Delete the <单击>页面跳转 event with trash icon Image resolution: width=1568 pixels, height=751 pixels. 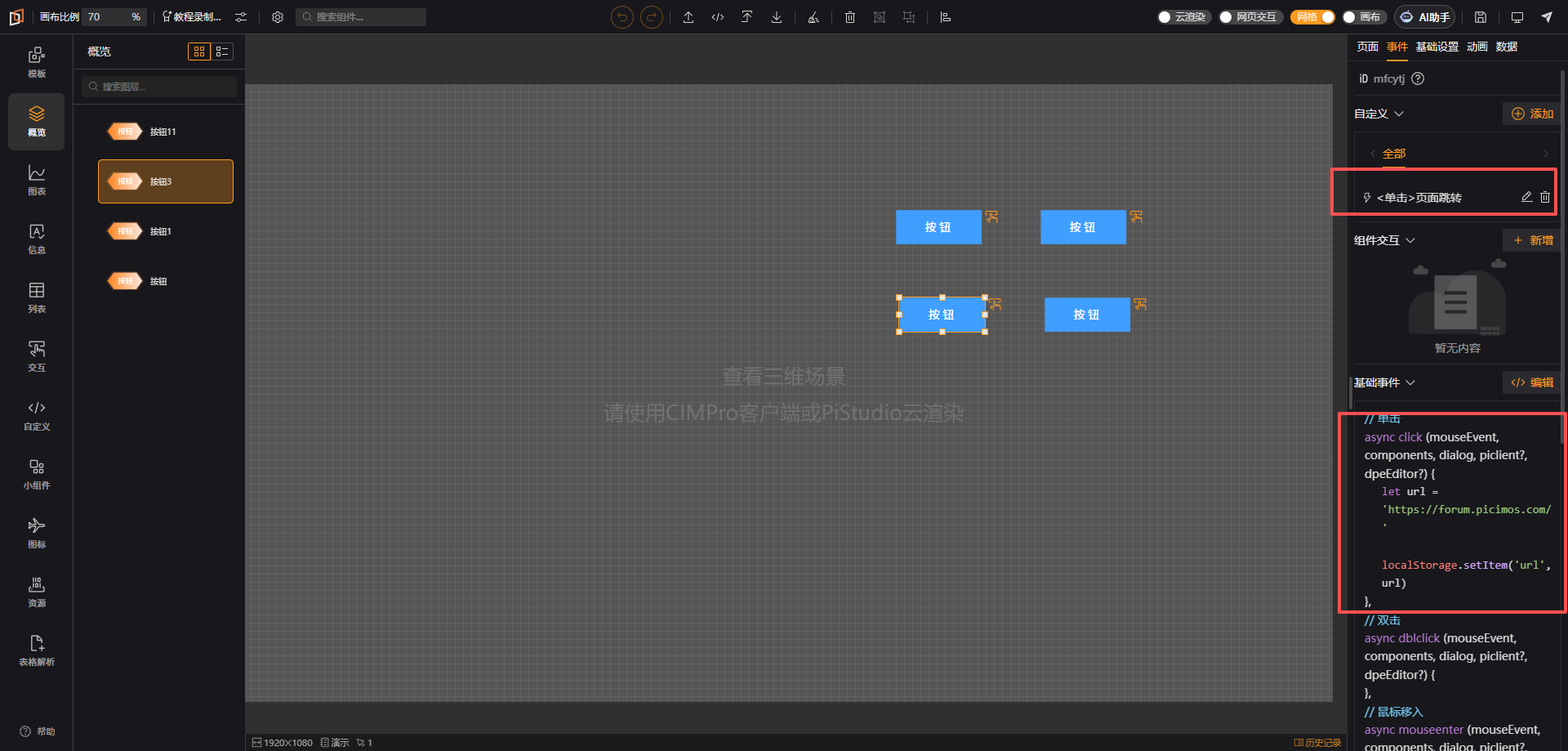point(1545,197)
